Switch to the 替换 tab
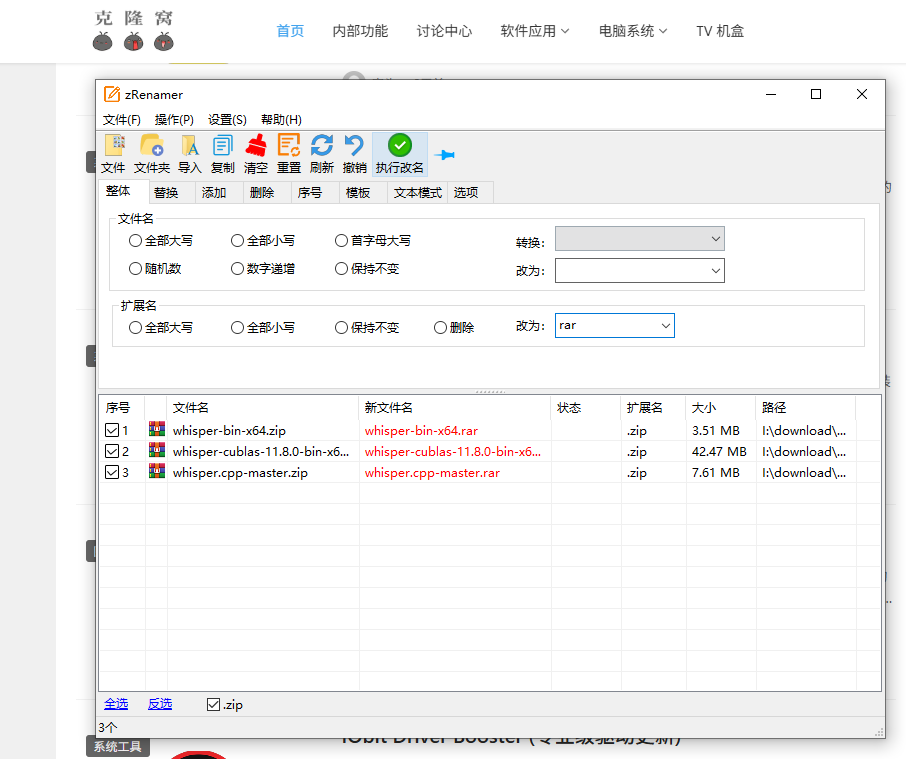This screenshot has width=906, height=759. pyautogui.click(x=166, y=193)
